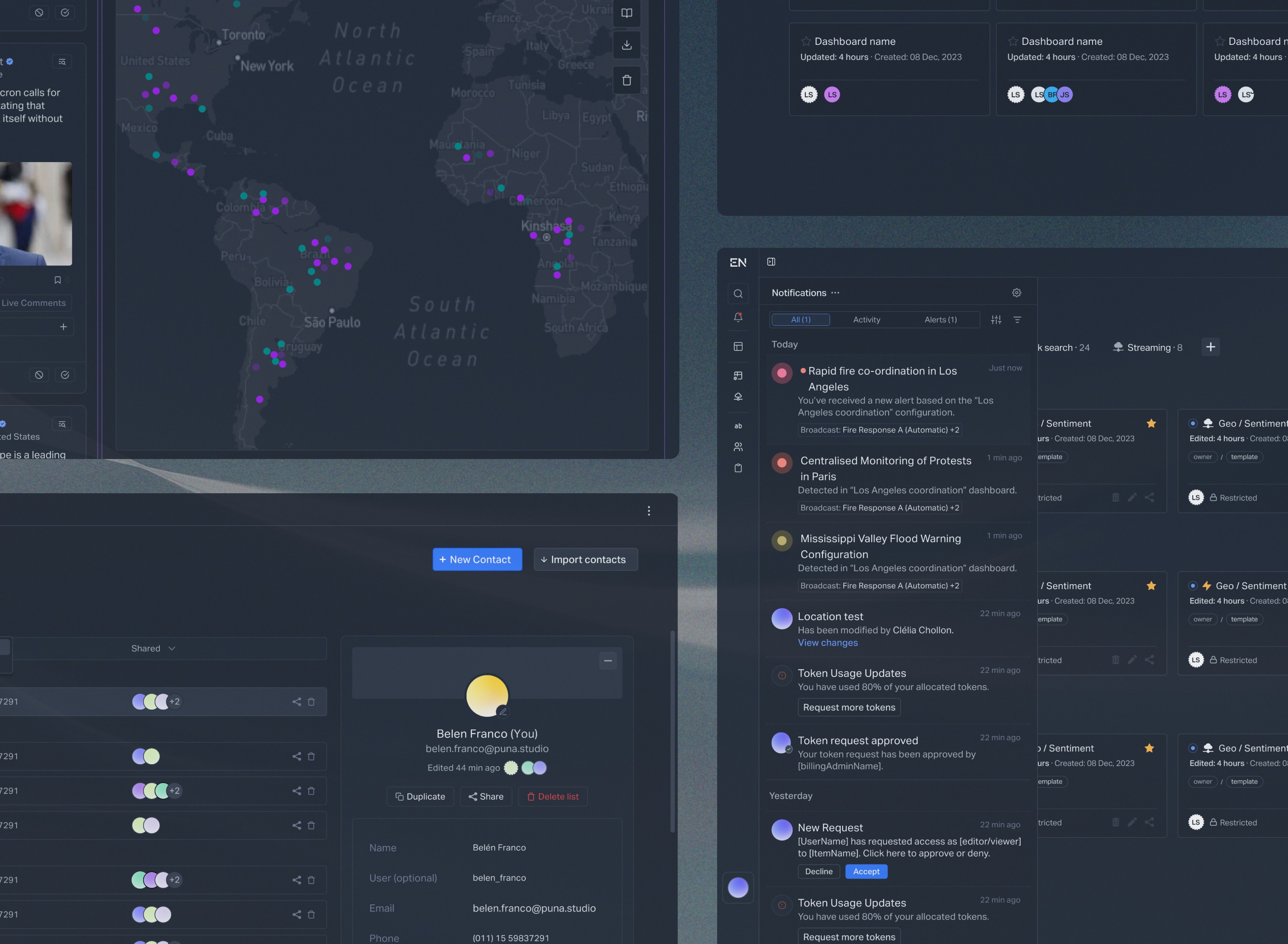
Task: Click the edit pencil on the profile avatar
Action: click(502, 712)
